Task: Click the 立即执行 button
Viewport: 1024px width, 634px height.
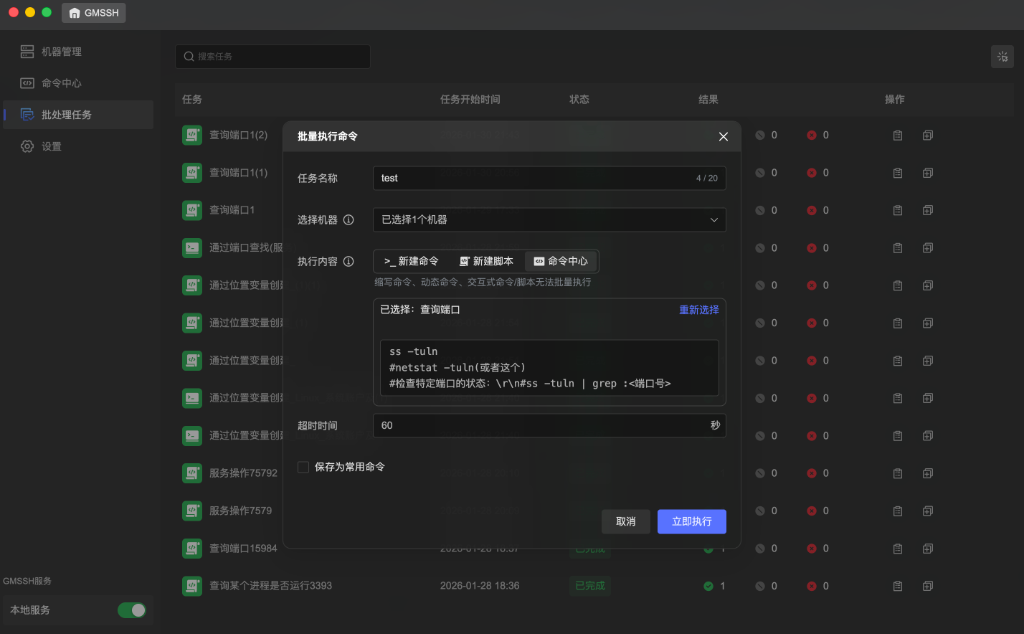Action: click(x=692, y=522)
